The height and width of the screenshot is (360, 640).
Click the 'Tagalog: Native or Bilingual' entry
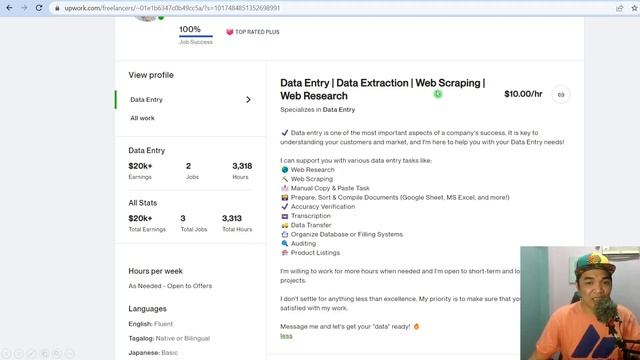click(169, 338)
